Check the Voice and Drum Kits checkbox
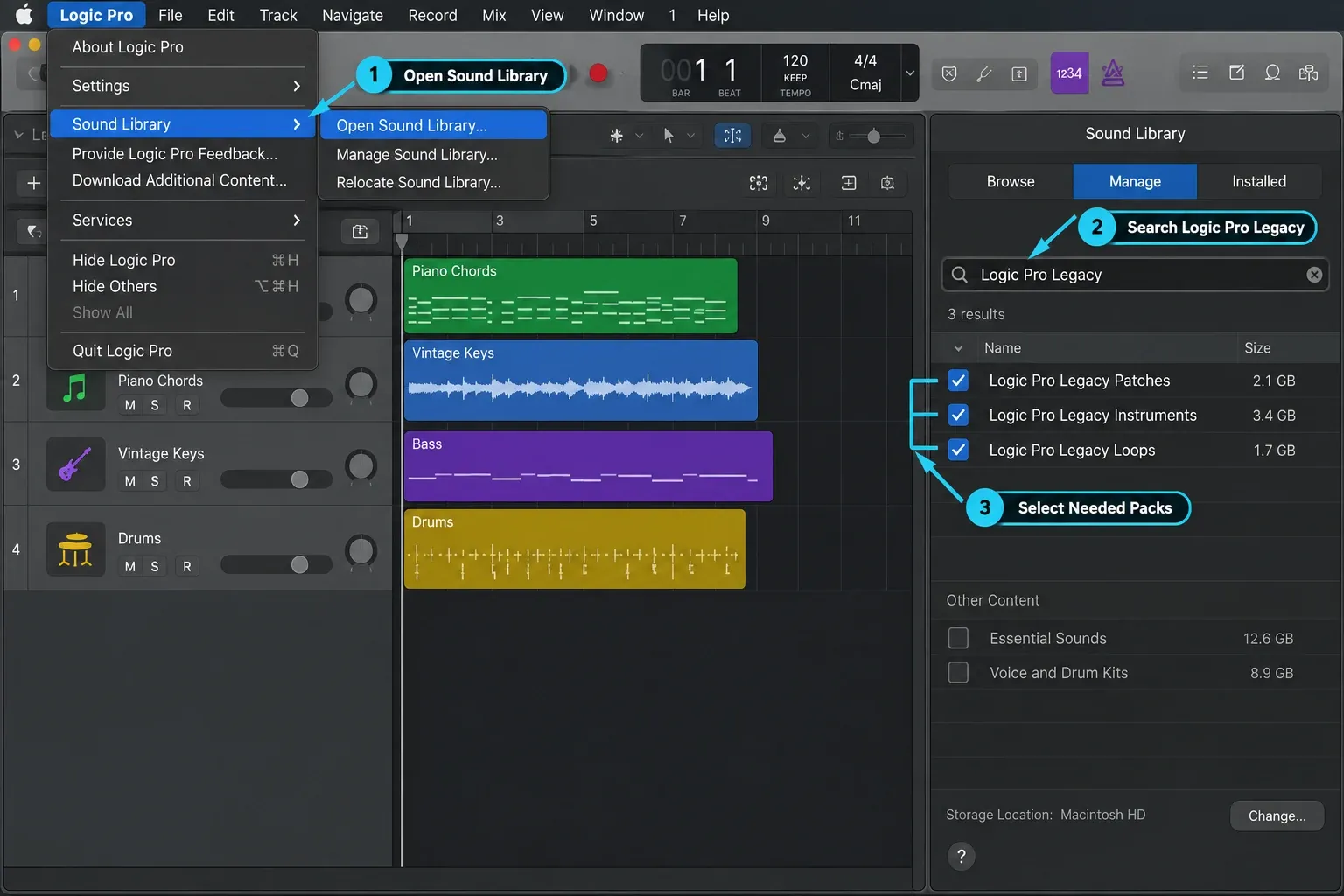This screenshot has width=1344, height=896. (x=958, y=672)
